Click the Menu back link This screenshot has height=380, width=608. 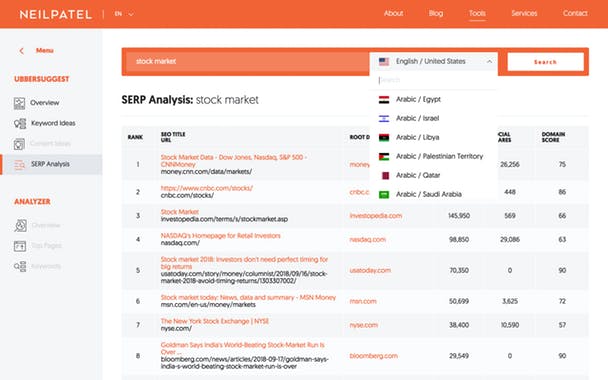45,50
